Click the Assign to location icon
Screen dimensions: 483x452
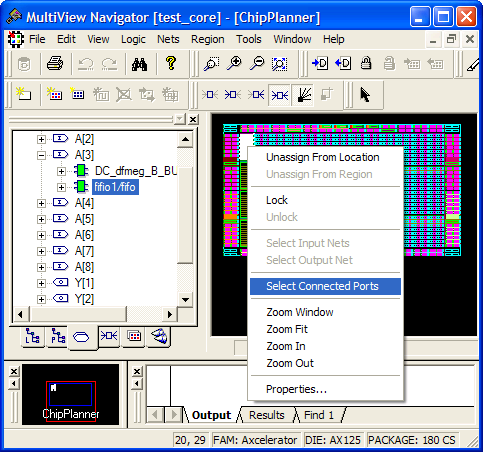coord(320,63)
